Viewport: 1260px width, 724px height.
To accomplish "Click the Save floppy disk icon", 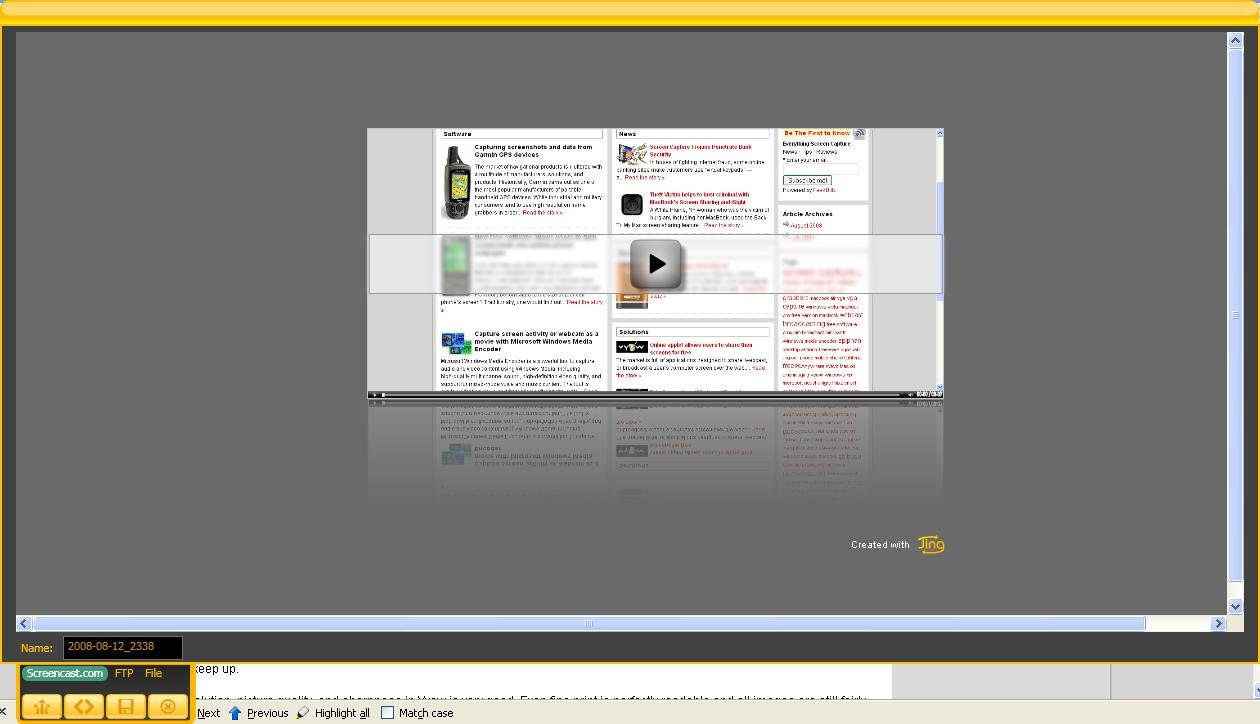I will (126, 707).
